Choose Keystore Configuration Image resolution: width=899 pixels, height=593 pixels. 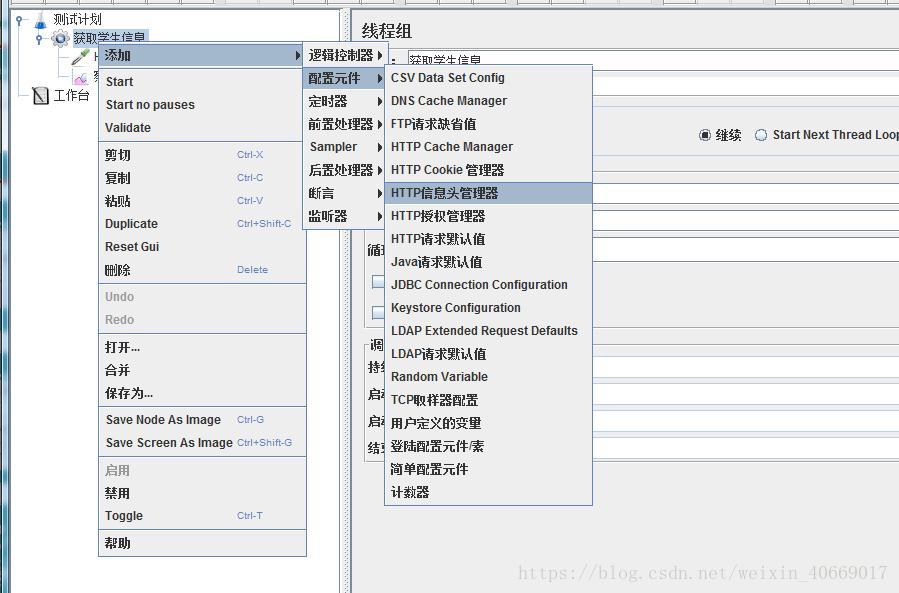tap(488, 307)
